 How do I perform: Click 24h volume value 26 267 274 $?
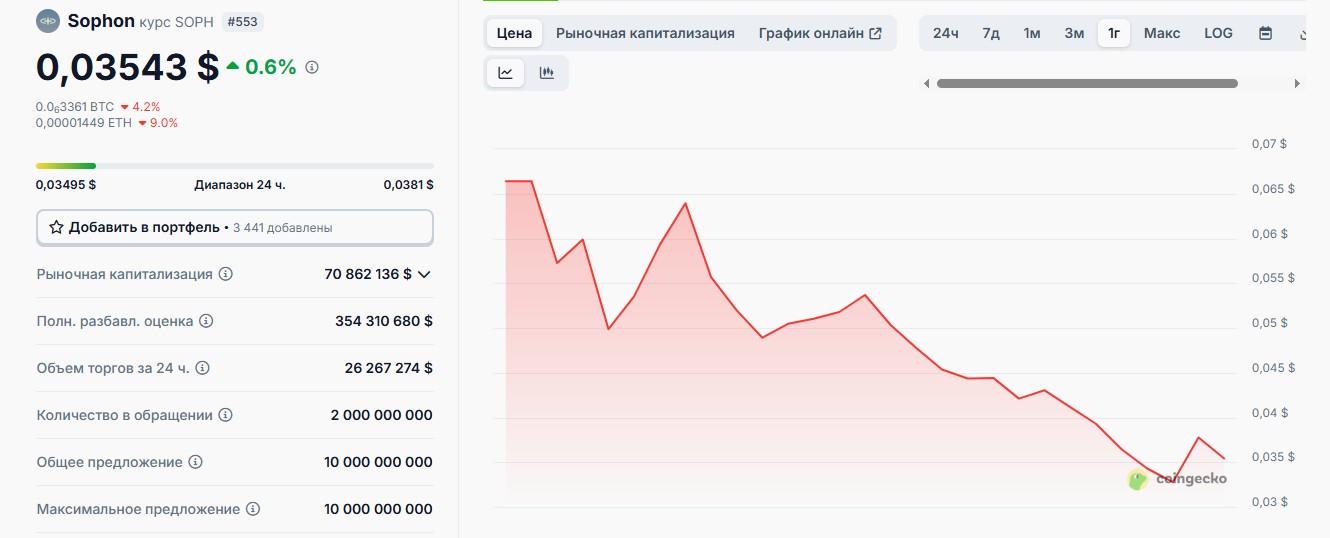coord(389,368)
